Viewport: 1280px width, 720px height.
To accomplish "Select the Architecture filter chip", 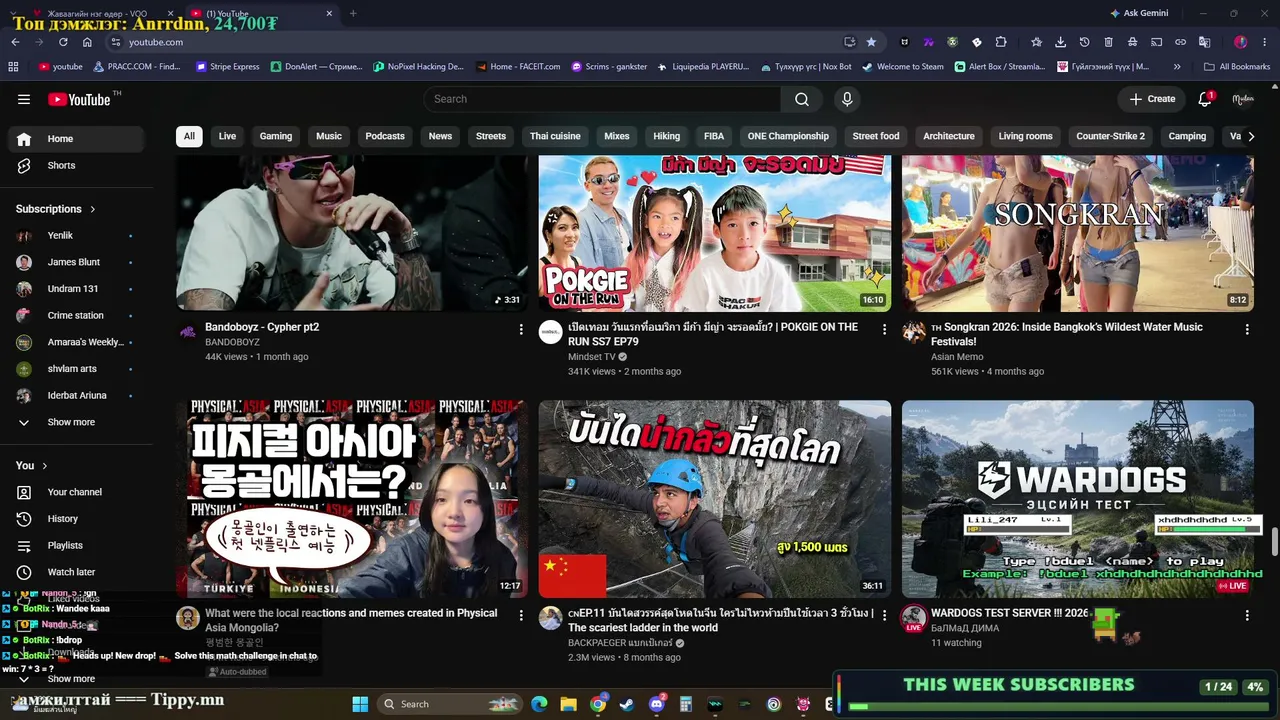I will tap(949, 136).
